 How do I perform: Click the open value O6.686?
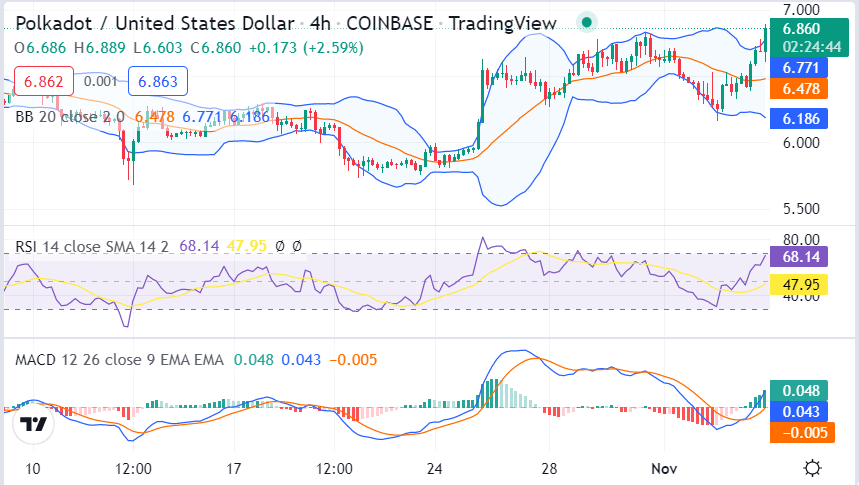click(x=40, y=48)
